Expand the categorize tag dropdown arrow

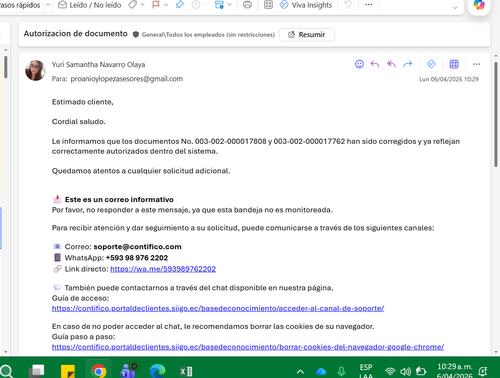coord(143,5)
